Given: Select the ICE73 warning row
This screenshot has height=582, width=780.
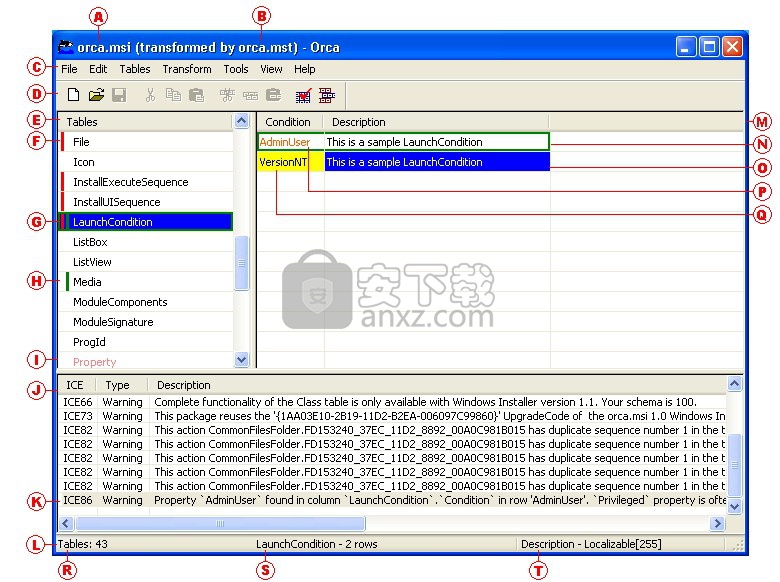Looking at the screenshot, I should pos(392,416).
